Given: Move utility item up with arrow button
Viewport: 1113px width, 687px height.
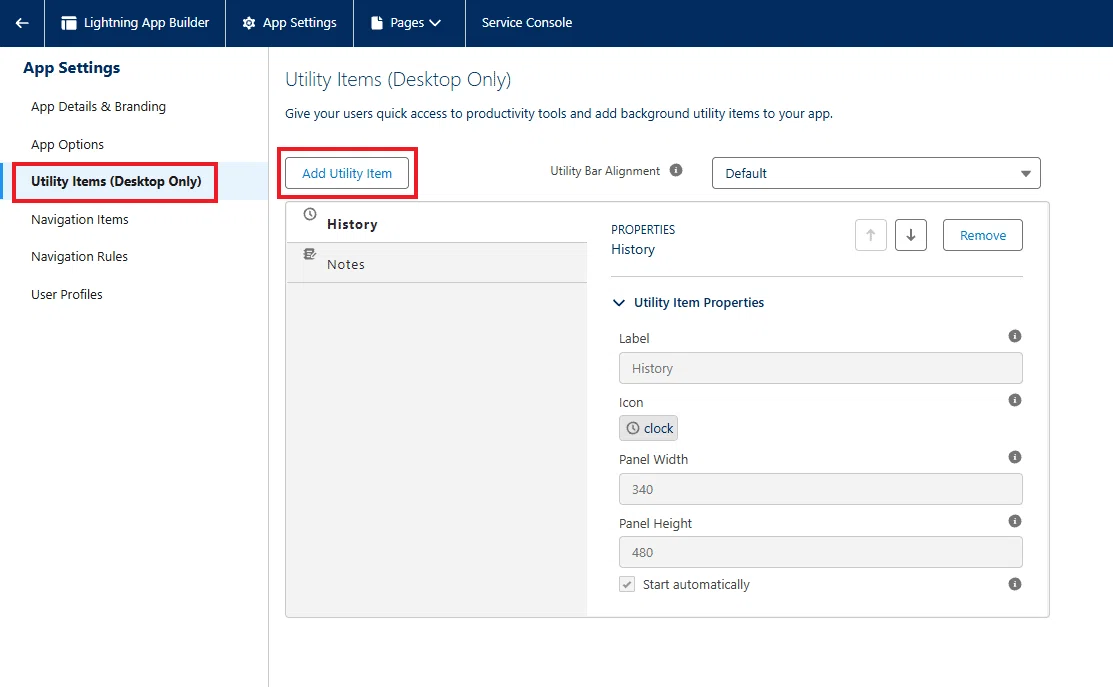Looking at the screenshot, I should pos(871,235).
